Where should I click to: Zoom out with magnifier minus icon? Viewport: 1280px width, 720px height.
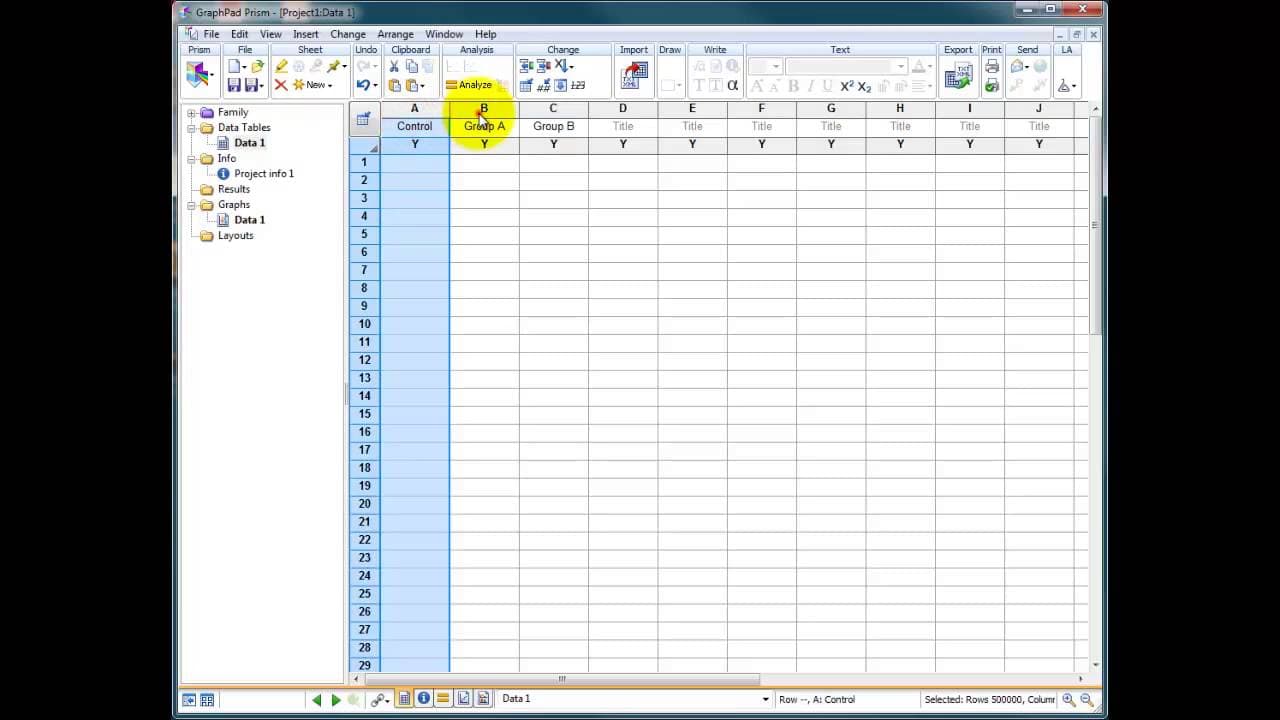coord(1087,700)
